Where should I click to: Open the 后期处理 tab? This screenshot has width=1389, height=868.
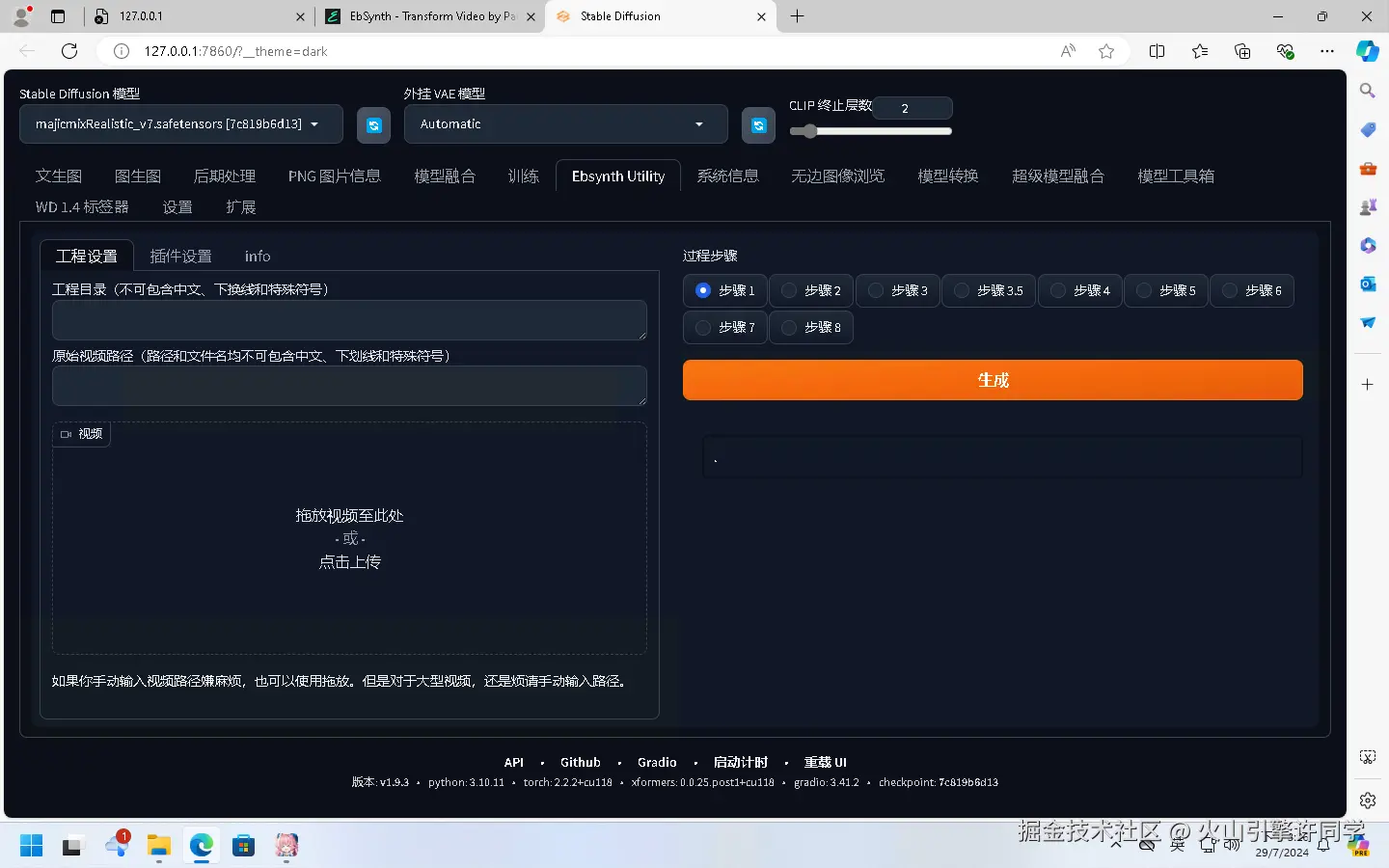[x=225, y=176]
